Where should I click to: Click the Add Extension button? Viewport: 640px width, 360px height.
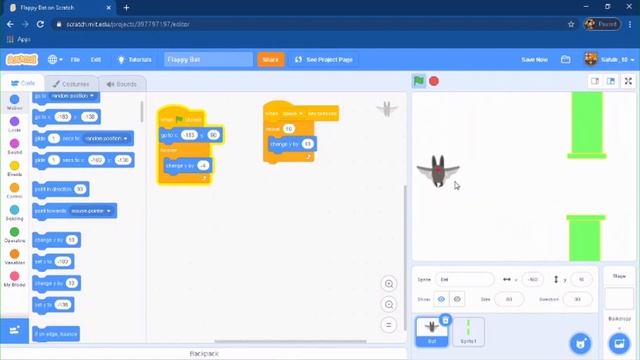(14, 330)
